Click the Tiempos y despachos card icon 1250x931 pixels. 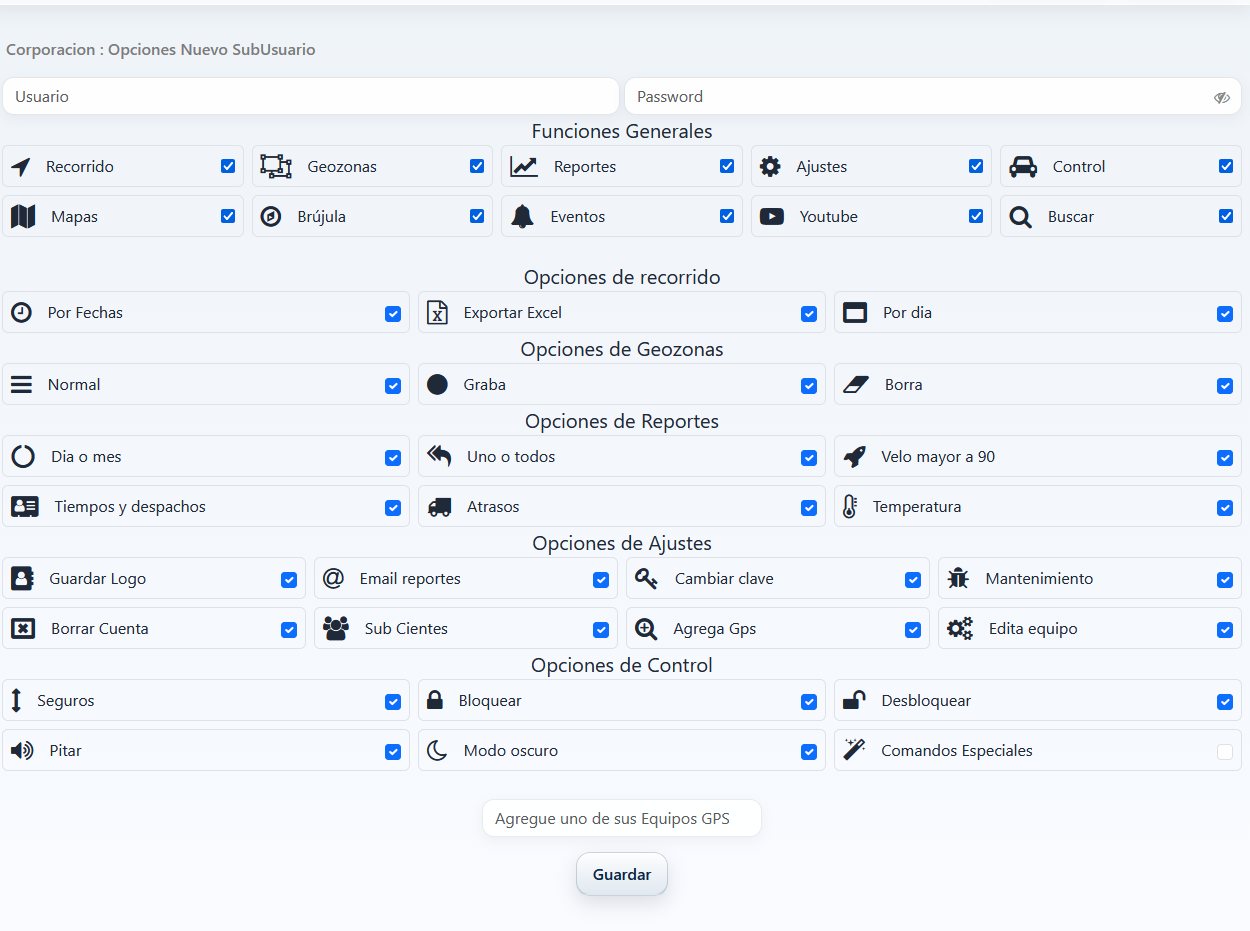pyautogui.click(x=25, y=507)
